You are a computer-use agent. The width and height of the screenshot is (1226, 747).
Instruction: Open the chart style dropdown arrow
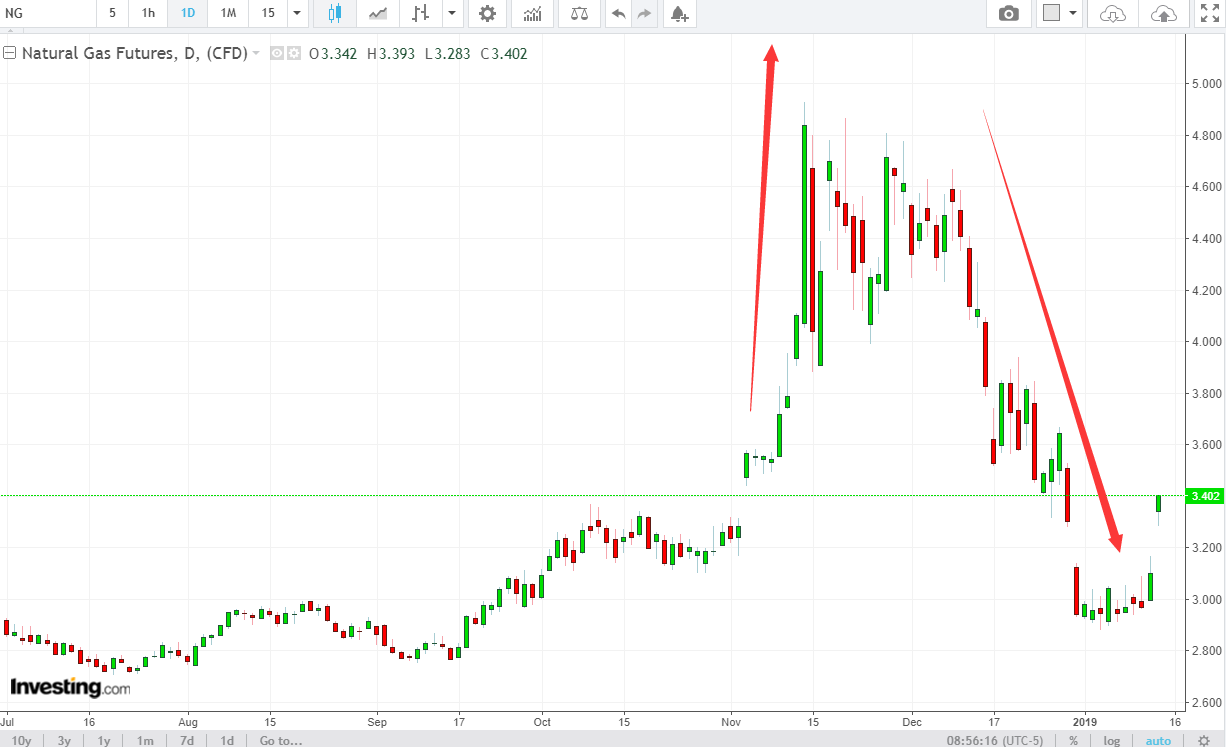(x=452, y=14)
